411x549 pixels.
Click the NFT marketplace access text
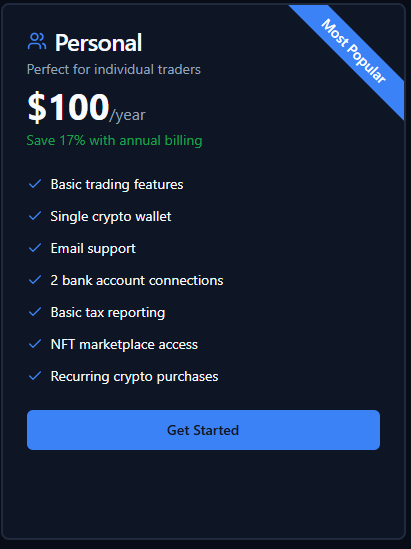pyautogui.click(x=124, y=345)
